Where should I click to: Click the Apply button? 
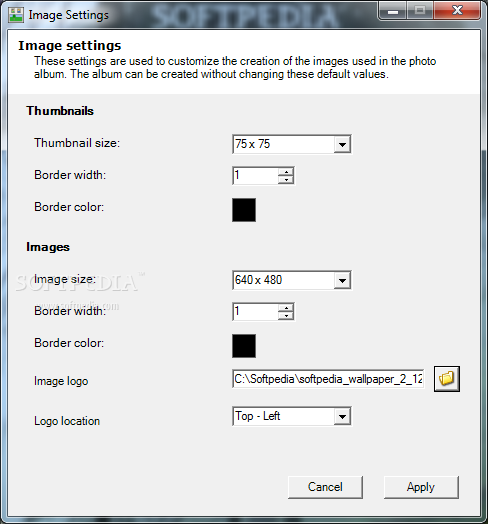(421, 487)
